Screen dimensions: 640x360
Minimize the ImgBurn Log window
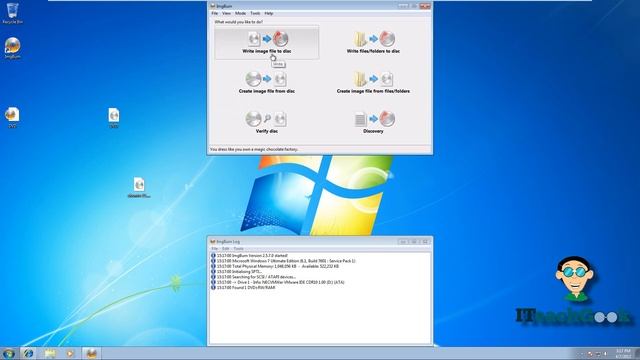pyautogui.click(x=403, y=242)
